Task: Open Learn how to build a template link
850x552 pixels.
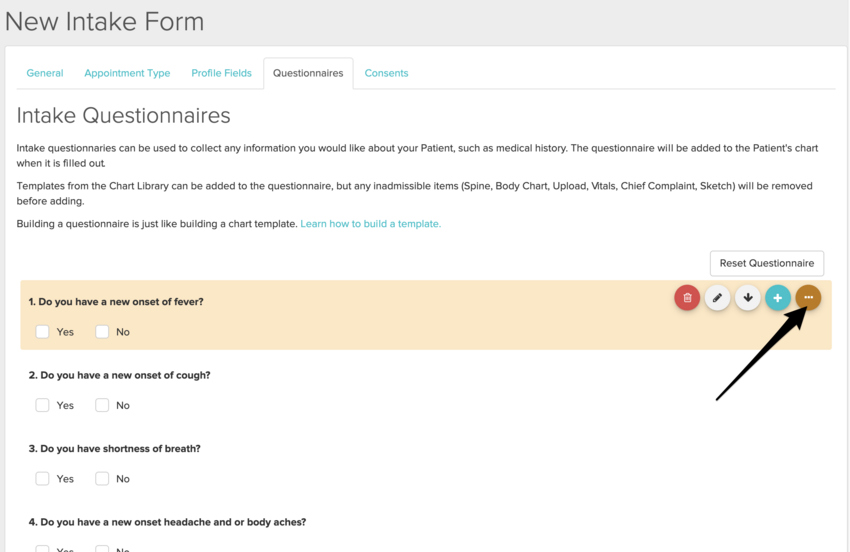Action: tap(370, 224)
